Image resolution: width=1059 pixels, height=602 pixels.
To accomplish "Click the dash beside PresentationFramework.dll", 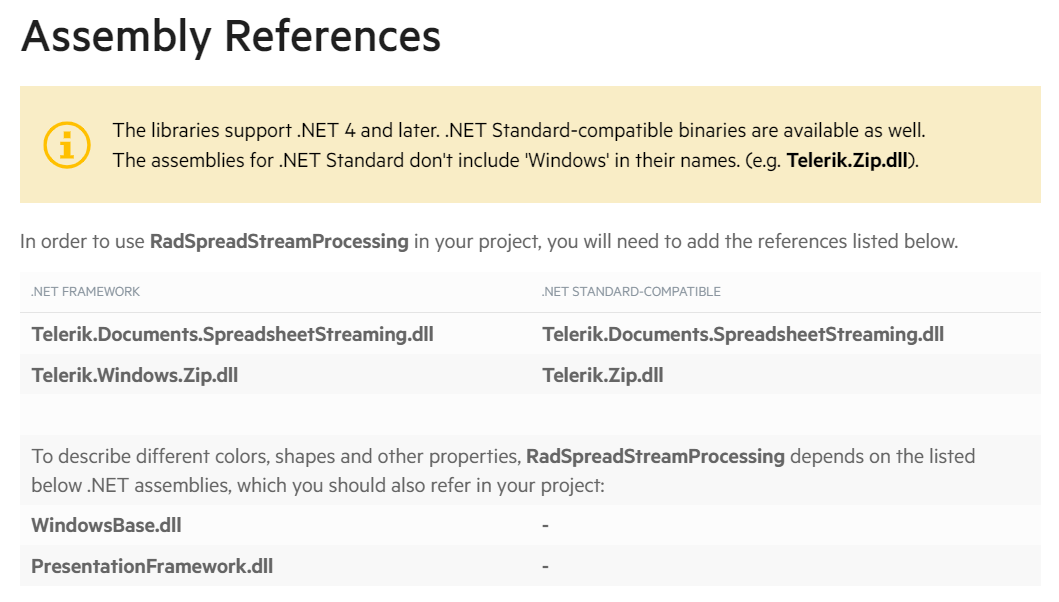I will pyautogui.click(x=546, y=566).
